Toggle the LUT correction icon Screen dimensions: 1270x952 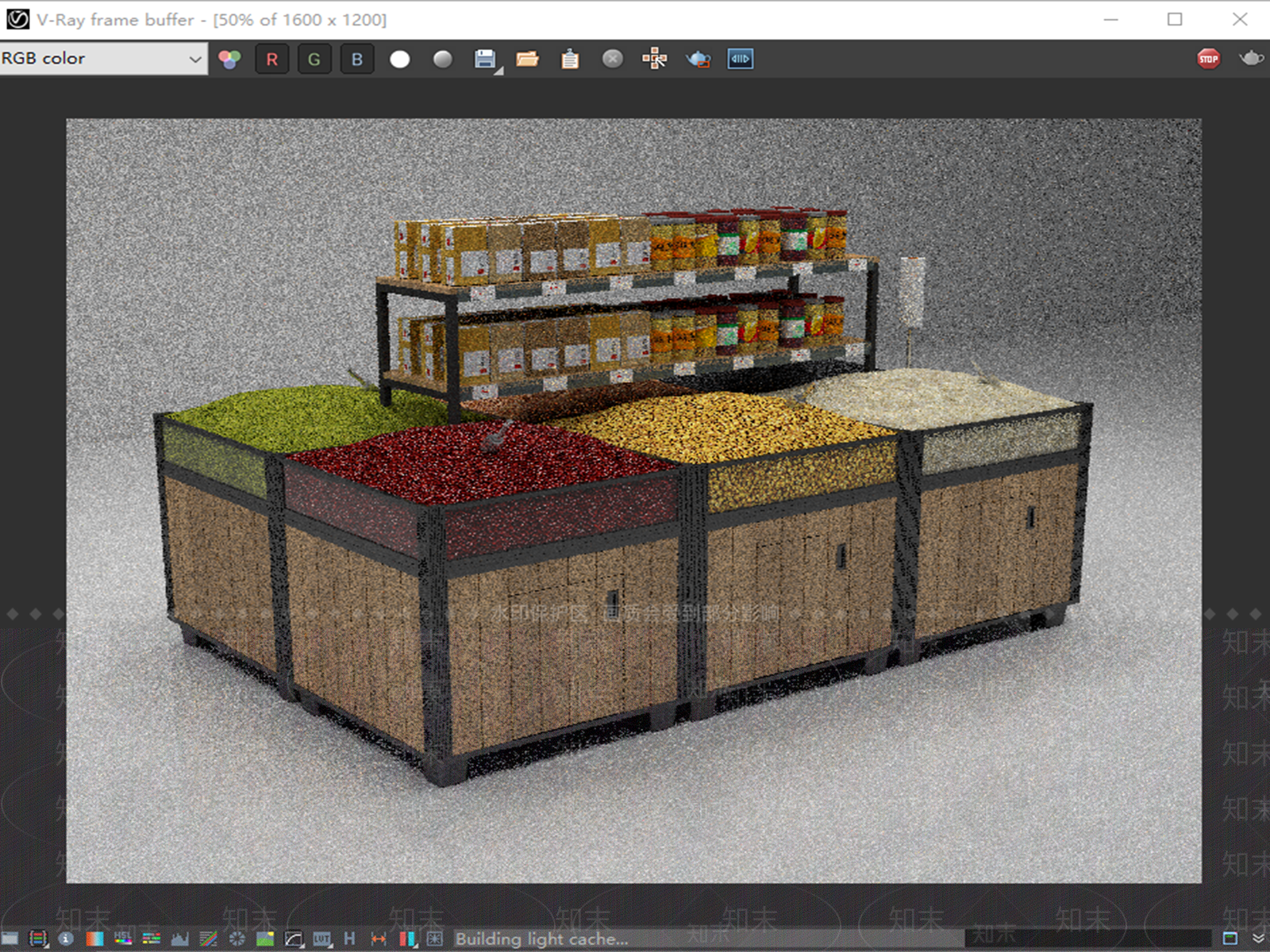321,939
